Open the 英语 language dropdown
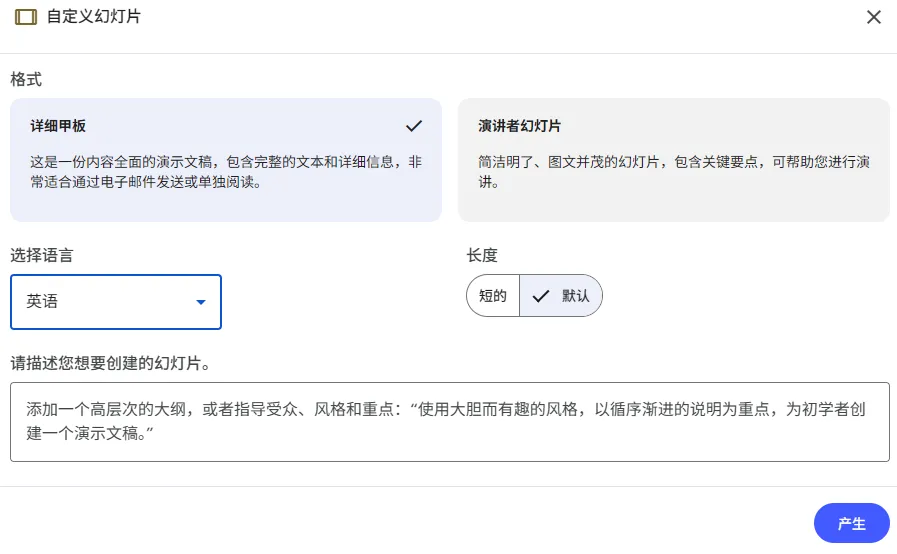Screen dimensions: 897x554 click(115, 302)
